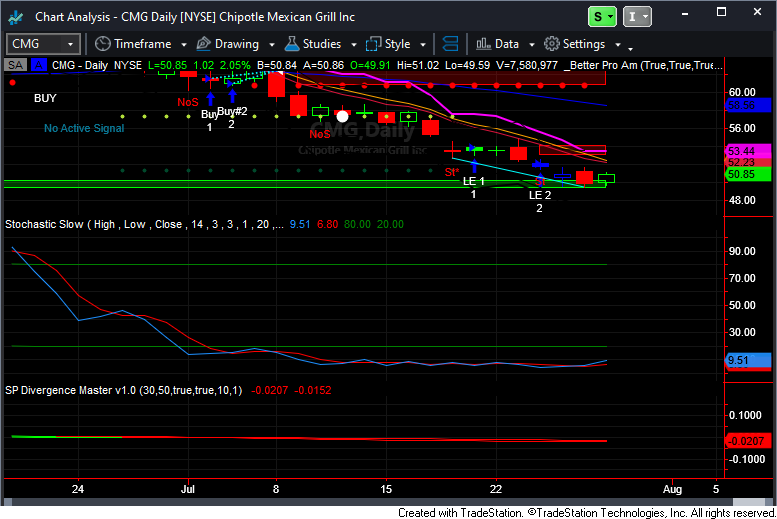Open the CMG symbol combo box
The height and width of the screenshot is (519, 777).
point(43,44)
